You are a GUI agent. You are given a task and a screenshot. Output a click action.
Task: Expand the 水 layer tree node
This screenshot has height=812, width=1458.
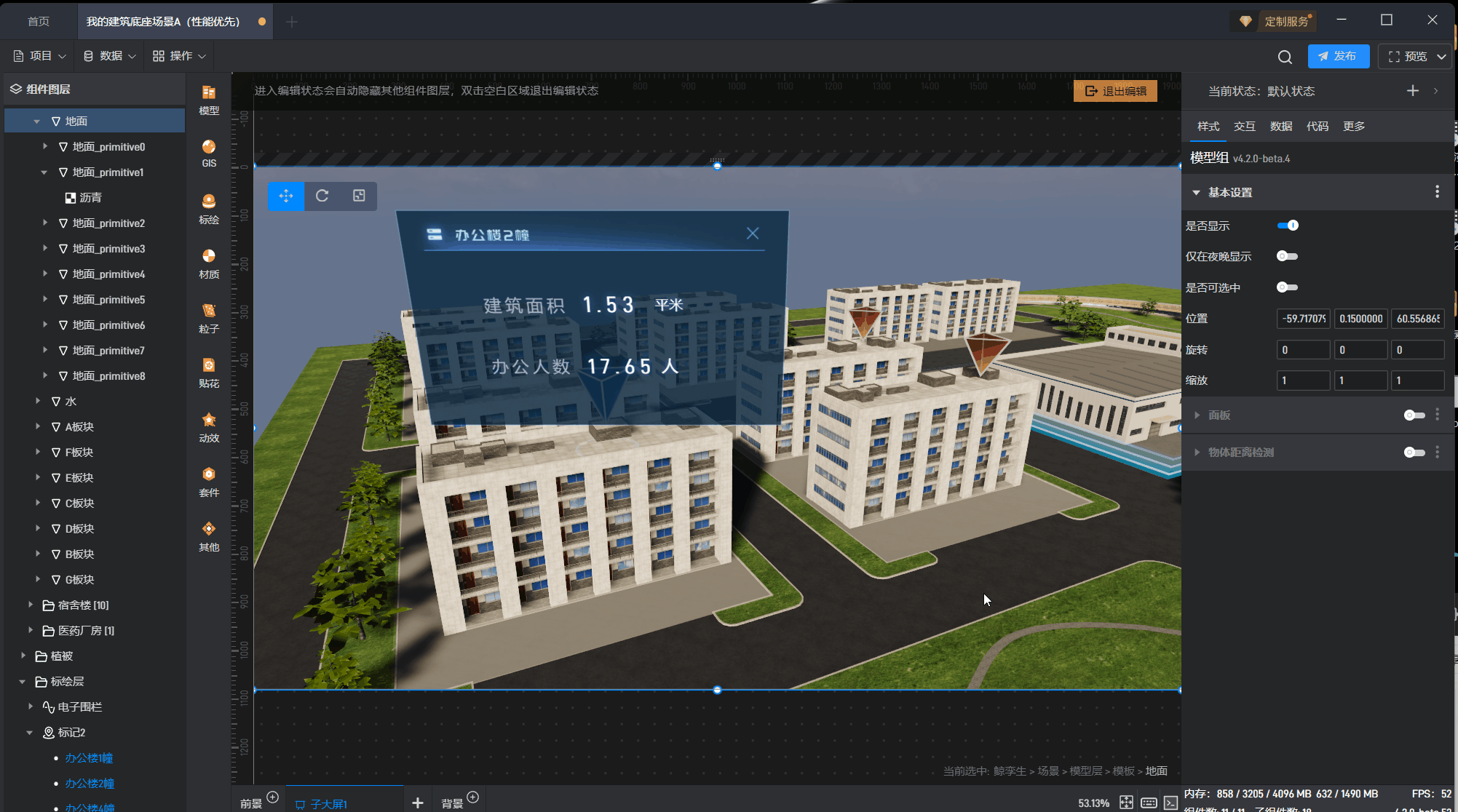pyautogui.click(x=38, y=401)
